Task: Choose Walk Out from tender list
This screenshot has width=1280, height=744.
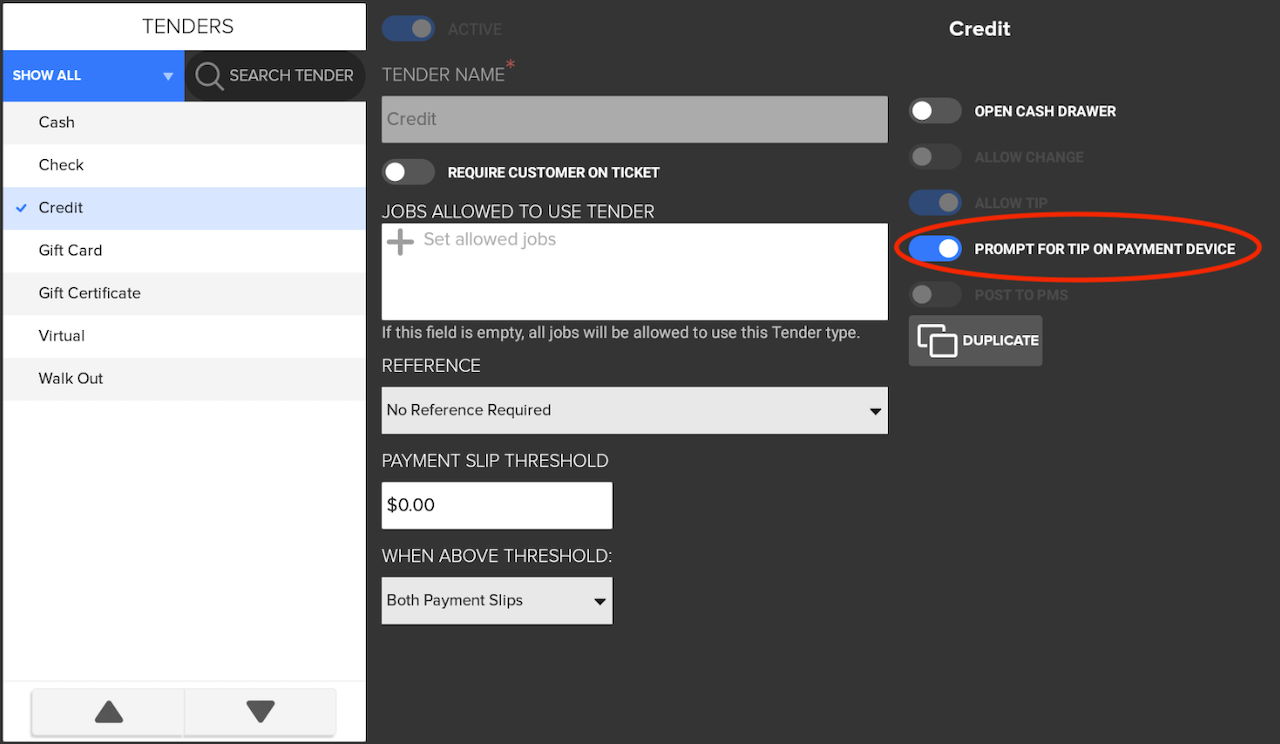Action: tap(71, 379)
